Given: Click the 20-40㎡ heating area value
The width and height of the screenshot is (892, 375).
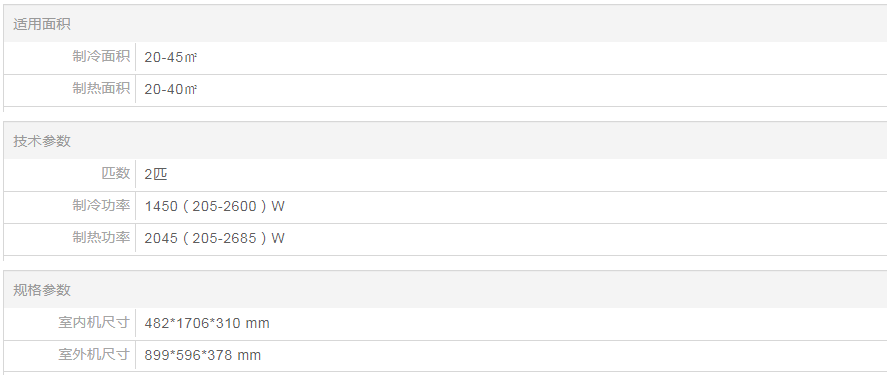Looking at the screenshot, I should 171,89.
